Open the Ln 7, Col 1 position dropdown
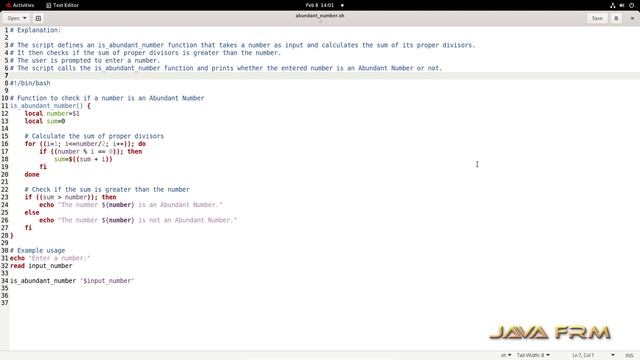640x360 pixels. click(x=593, y=355)
